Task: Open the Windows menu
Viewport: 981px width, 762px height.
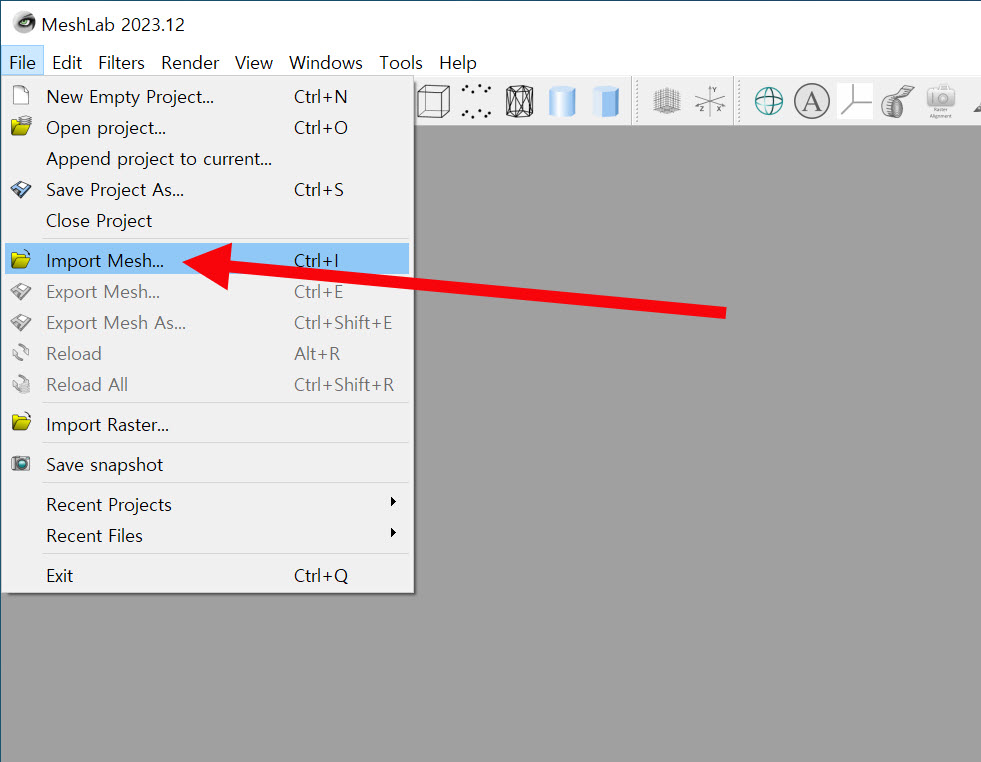Action: coord(326,63)
